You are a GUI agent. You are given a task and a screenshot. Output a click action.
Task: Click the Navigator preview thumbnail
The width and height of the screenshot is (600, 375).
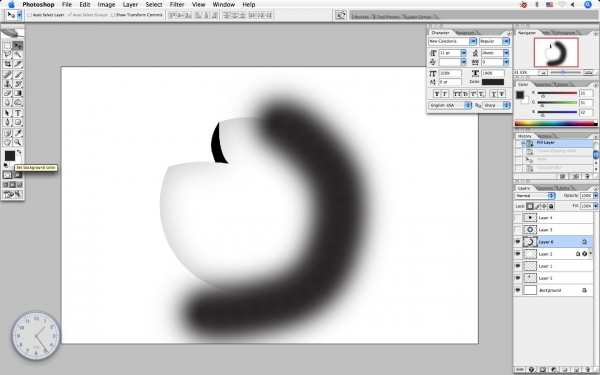[x=556, y=52]
